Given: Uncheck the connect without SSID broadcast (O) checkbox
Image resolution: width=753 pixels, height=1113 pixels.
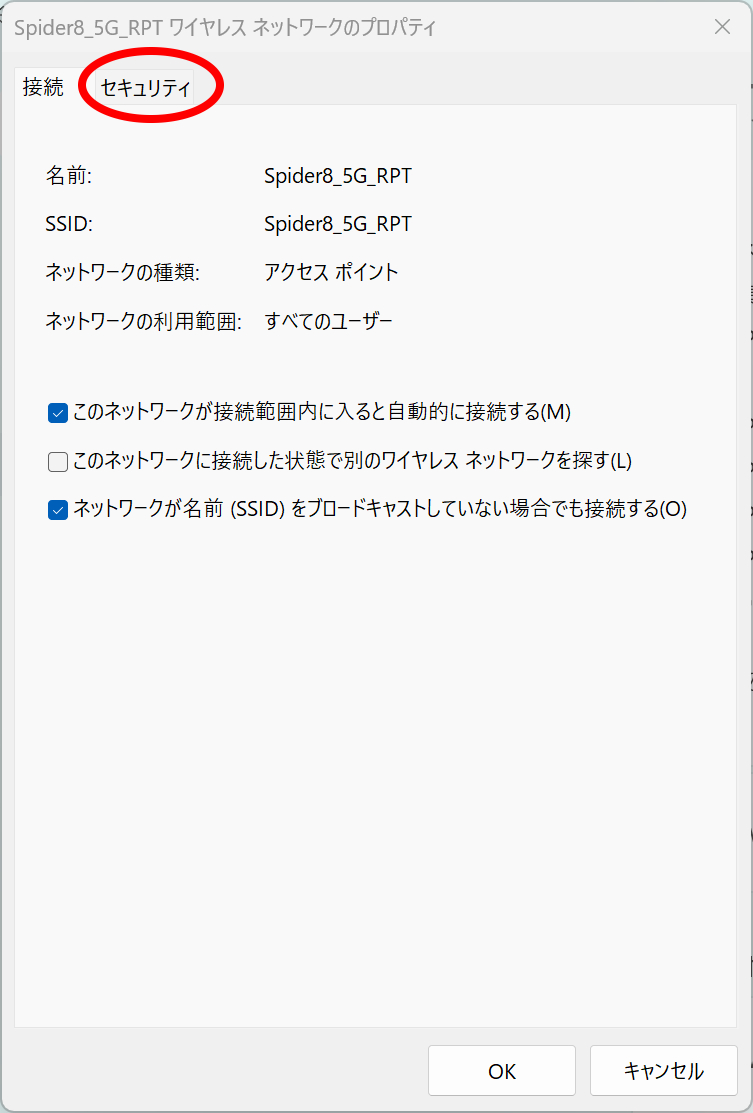Looking at the screenshot, I should pyautogui.click(x=57, y=510).
